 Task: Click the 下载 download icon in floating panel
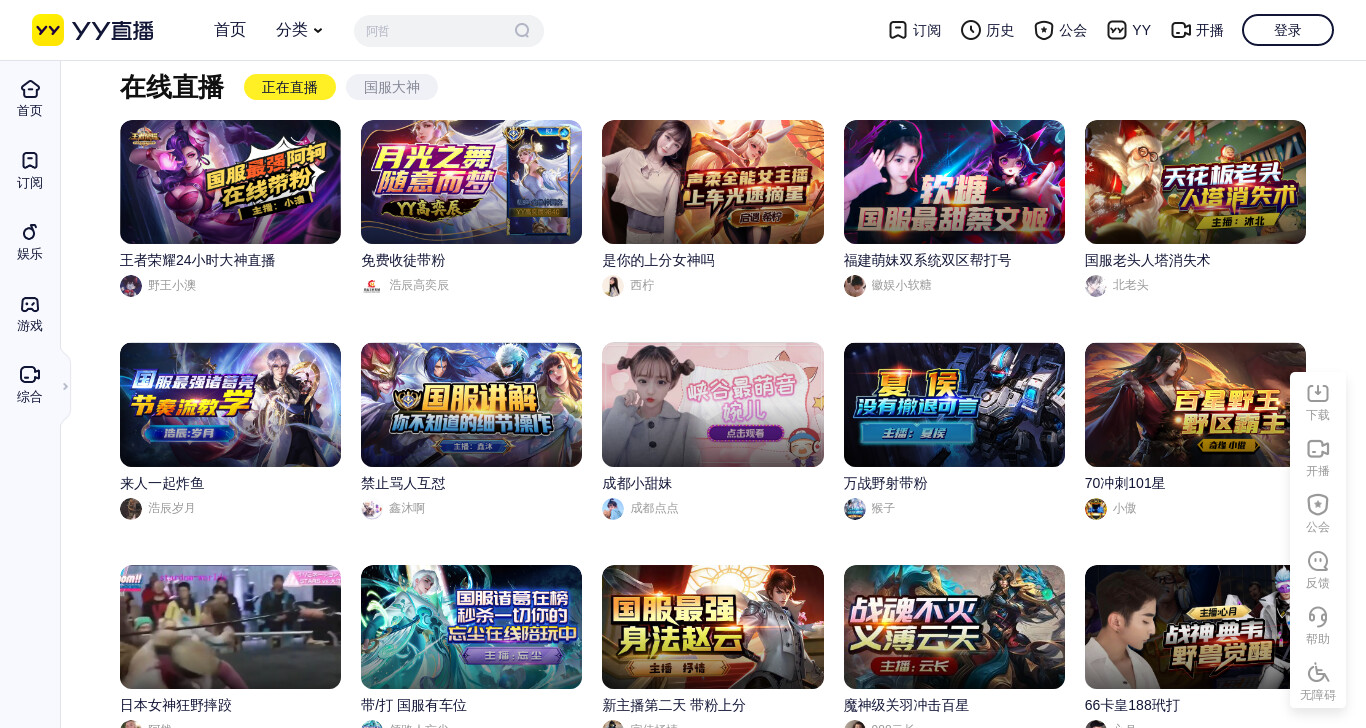[x=1318, y=393]
